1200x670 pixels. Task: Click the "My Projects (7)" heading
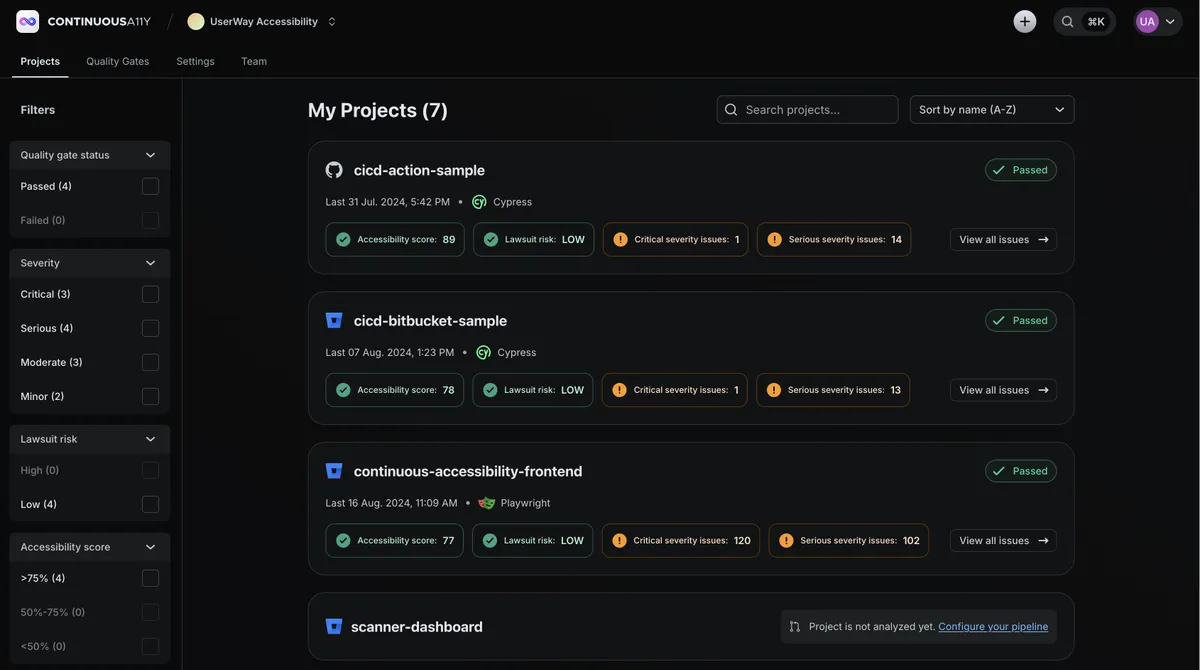pyautogui.click(x=378, y=110)
